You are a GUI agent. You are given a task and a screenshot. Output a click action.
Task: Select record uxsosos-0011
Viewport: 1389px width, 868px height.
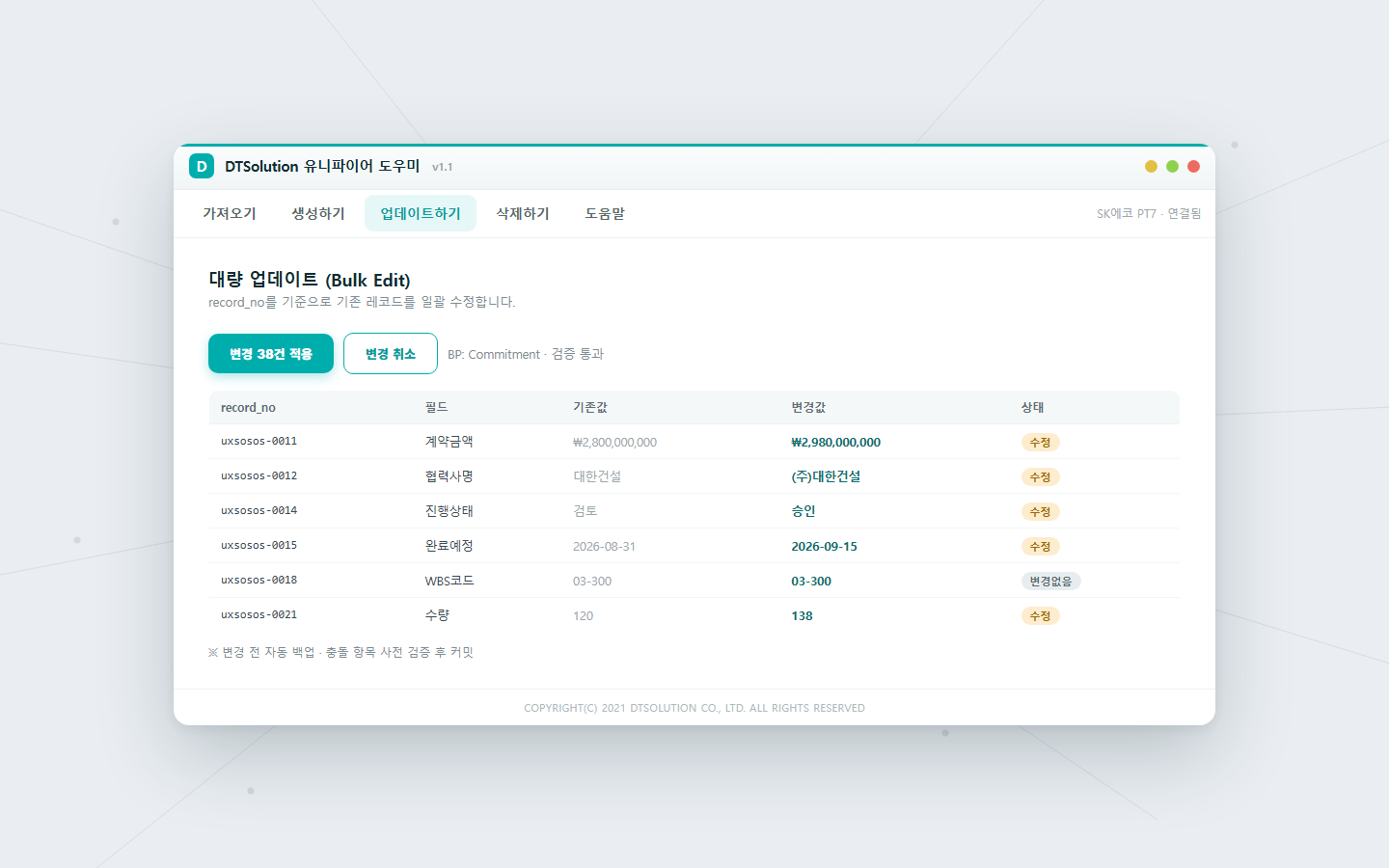pos(259,442)
